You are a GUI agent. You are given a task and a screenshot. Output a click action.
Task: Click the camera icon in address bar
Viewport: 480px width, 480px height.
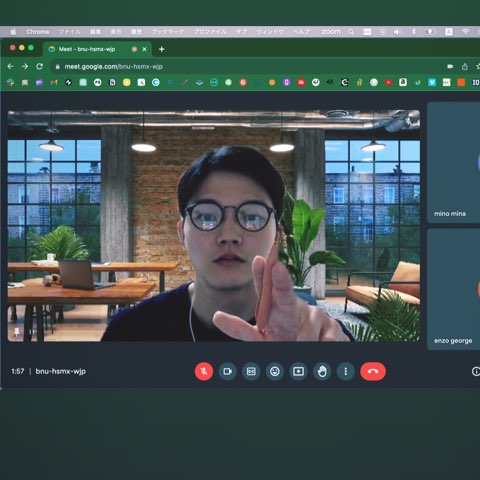point(450,66)
